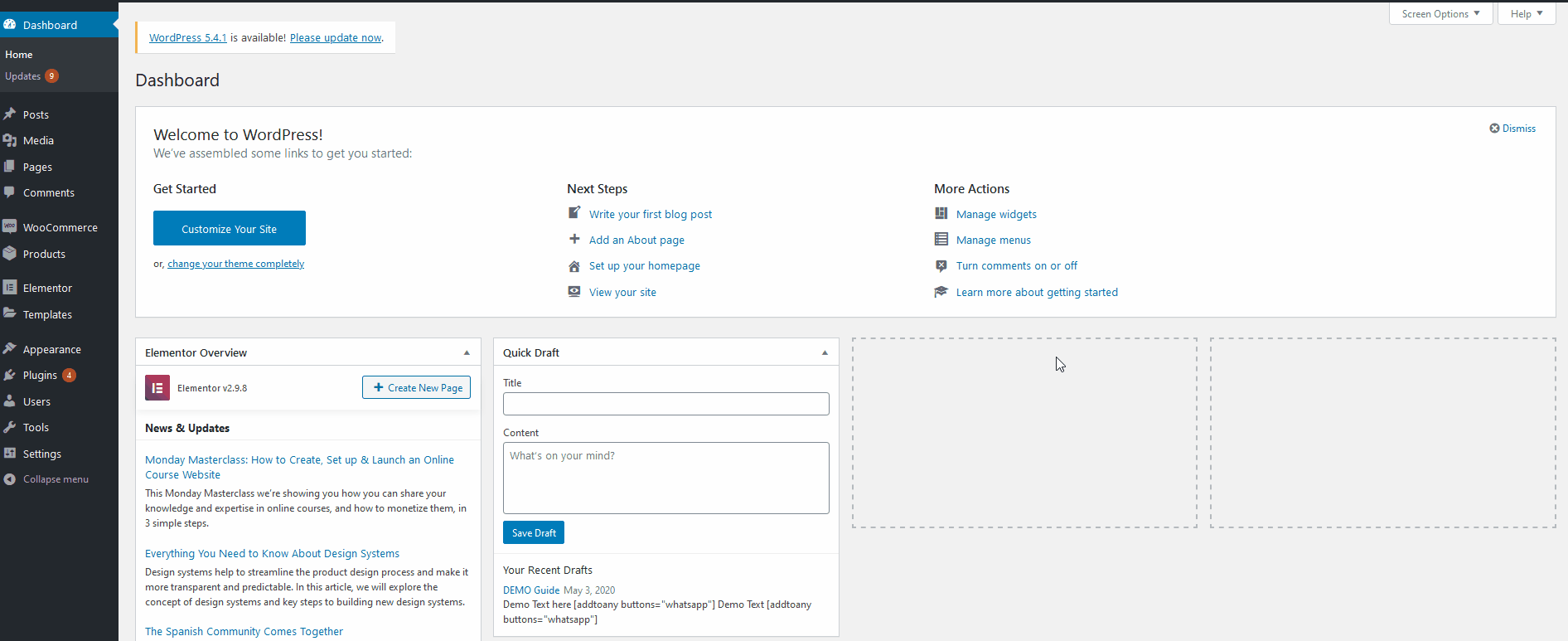The image size is (1568, 641).
Task: Click the house icon beside Set up homepage
Action: pos(574,265)
